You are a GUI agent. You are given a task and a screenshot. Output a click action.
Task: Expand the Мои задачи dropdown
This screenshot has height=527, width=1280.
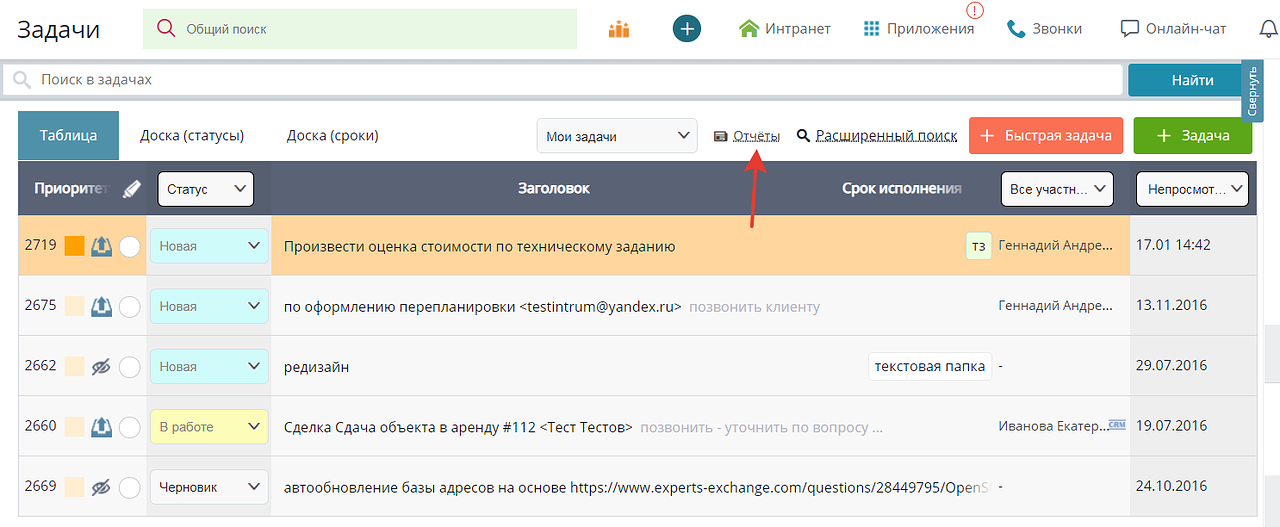click(x=616, y=136)
